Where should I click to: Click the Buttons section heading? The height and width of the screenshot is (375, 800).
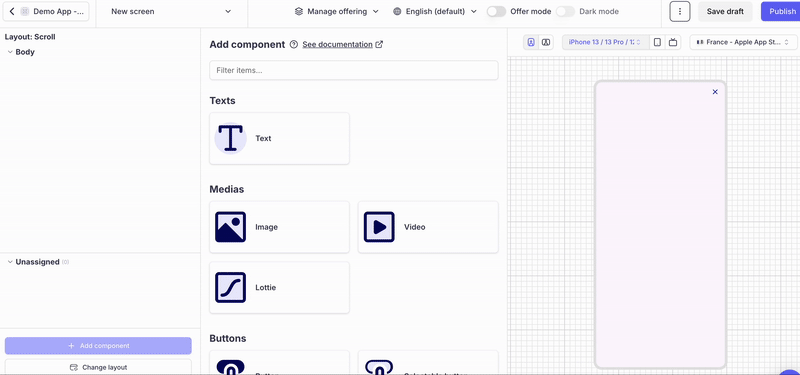tap(228, 338)
